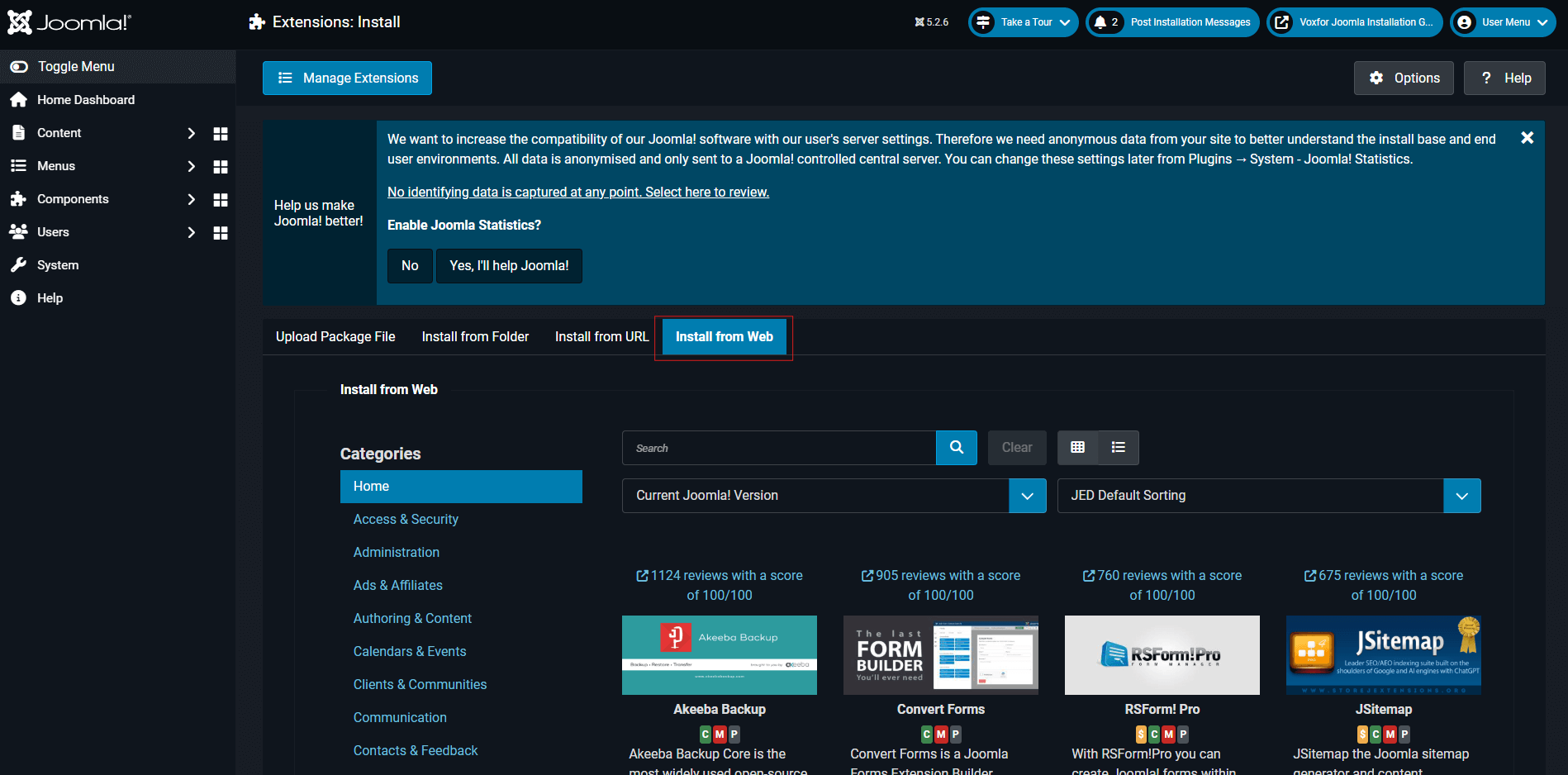
Task: Open the Content dashboard grid icon
Action: tap(220, 132)
